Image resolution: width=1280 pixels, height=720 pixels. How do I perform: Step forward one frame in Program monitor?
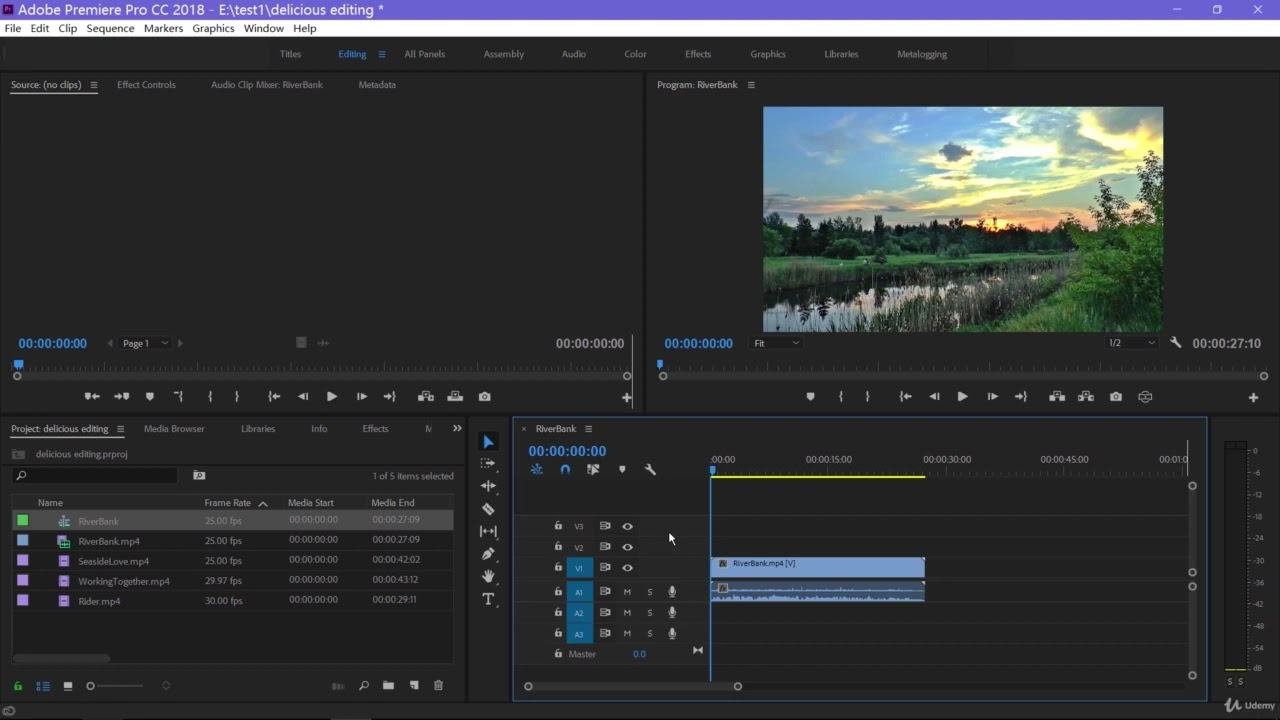coord(992,397)
